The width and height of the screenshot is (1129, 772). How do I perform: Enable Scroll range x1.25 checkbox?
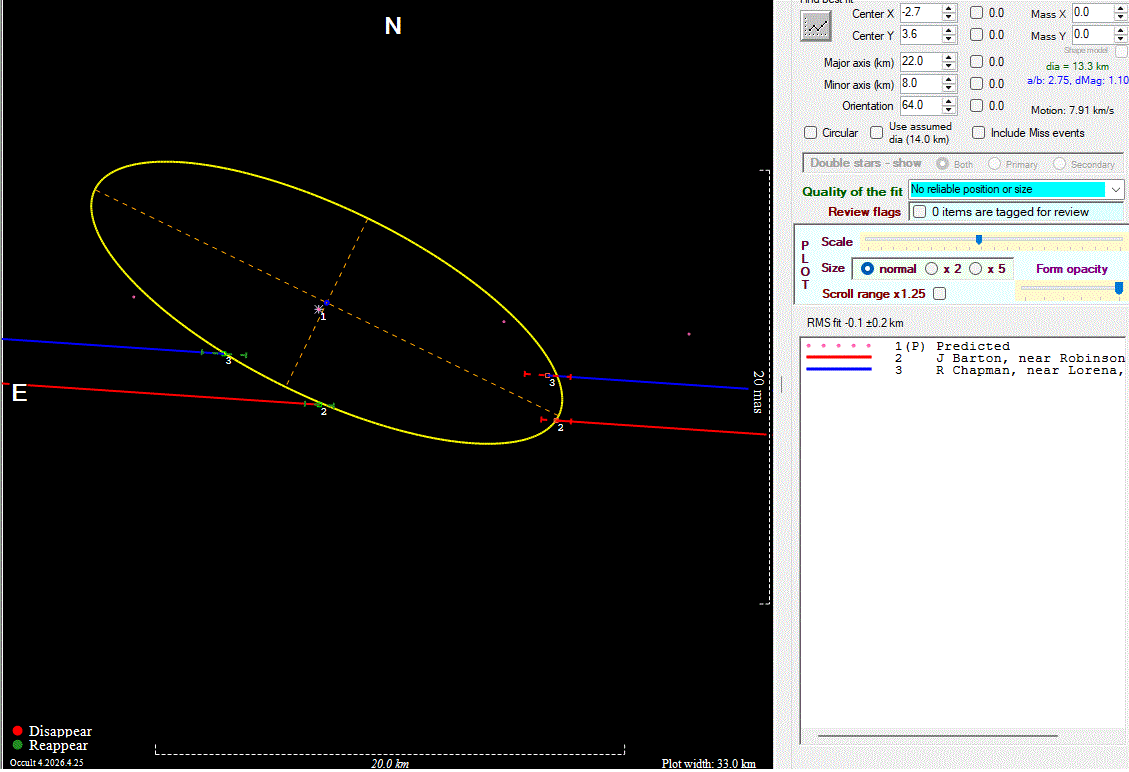[940, 293]
